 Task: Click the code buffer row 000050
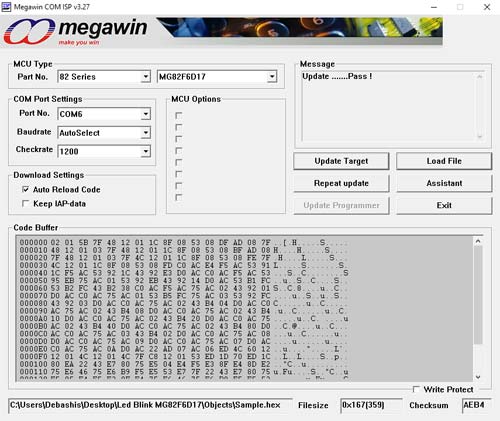click(183, 280)
